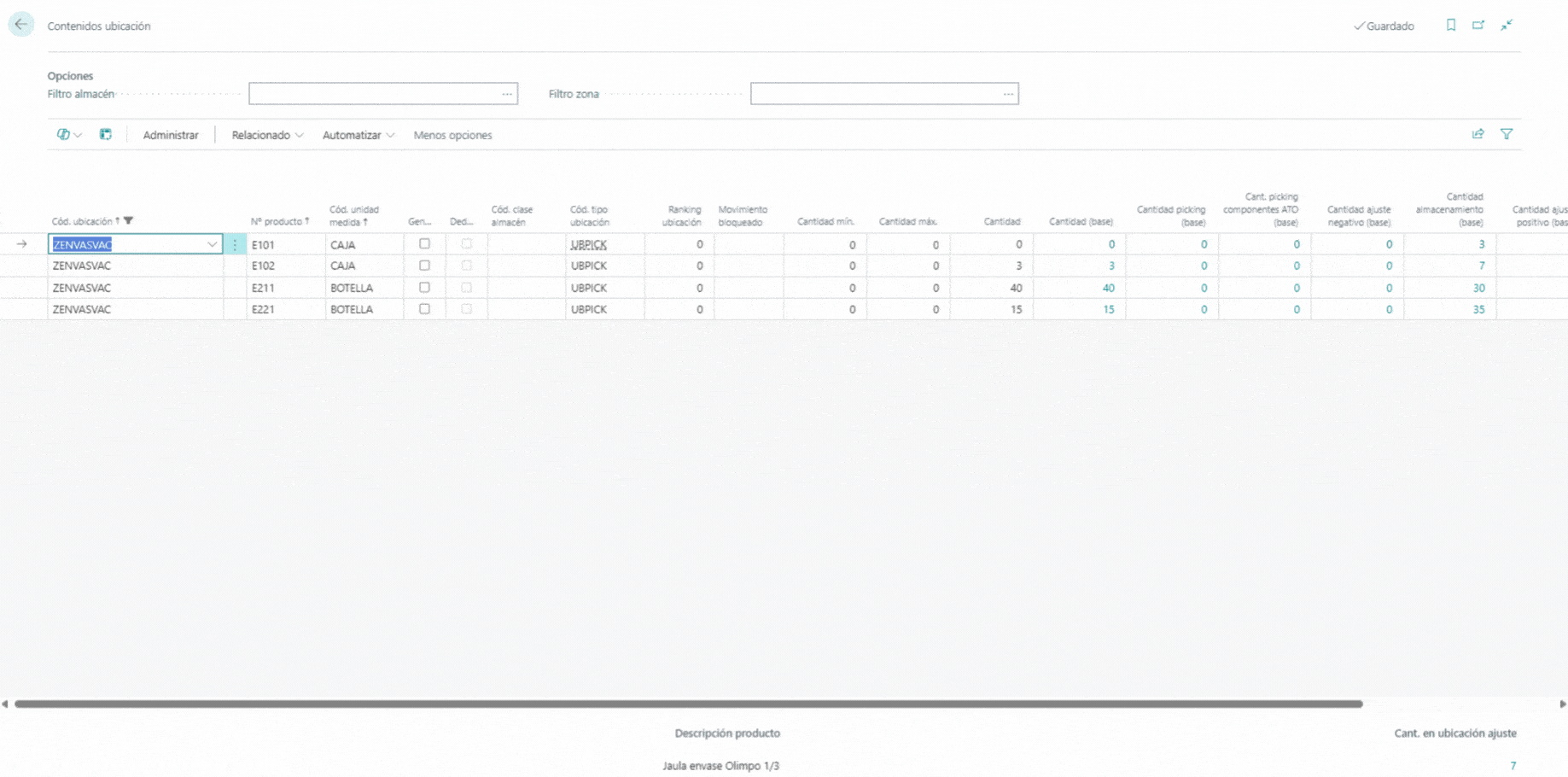Open the Administrar menu
This screenshot has width=1568, height=777.
pos(170,135)
